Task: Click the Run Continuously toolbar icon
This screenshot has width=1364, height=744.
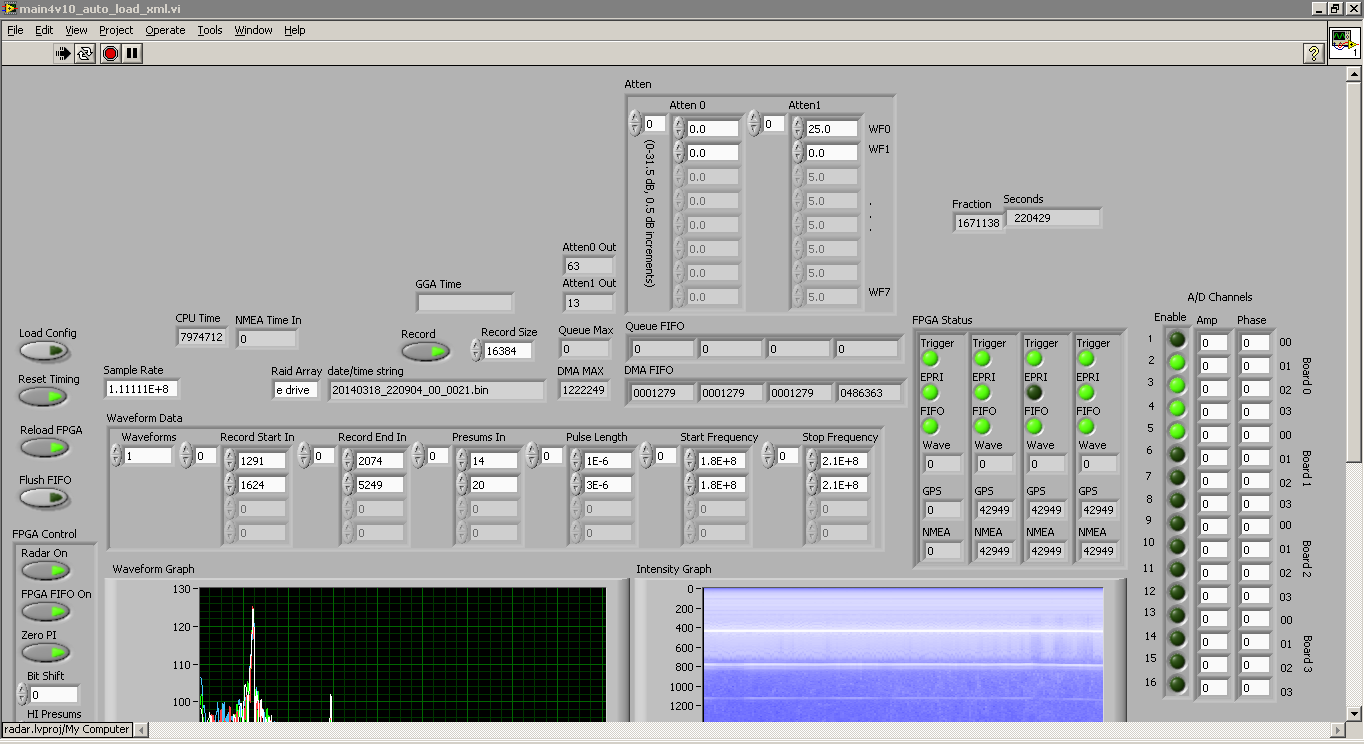Action: tap(85, 53)
